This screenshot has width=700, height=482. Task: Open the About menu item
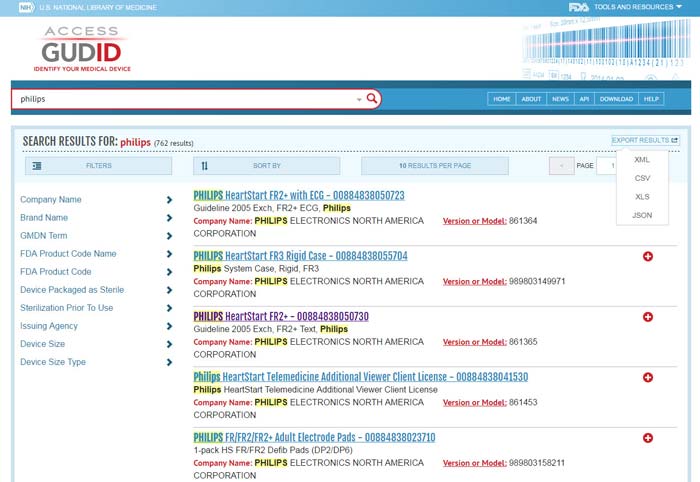click(x=531, y=99)
